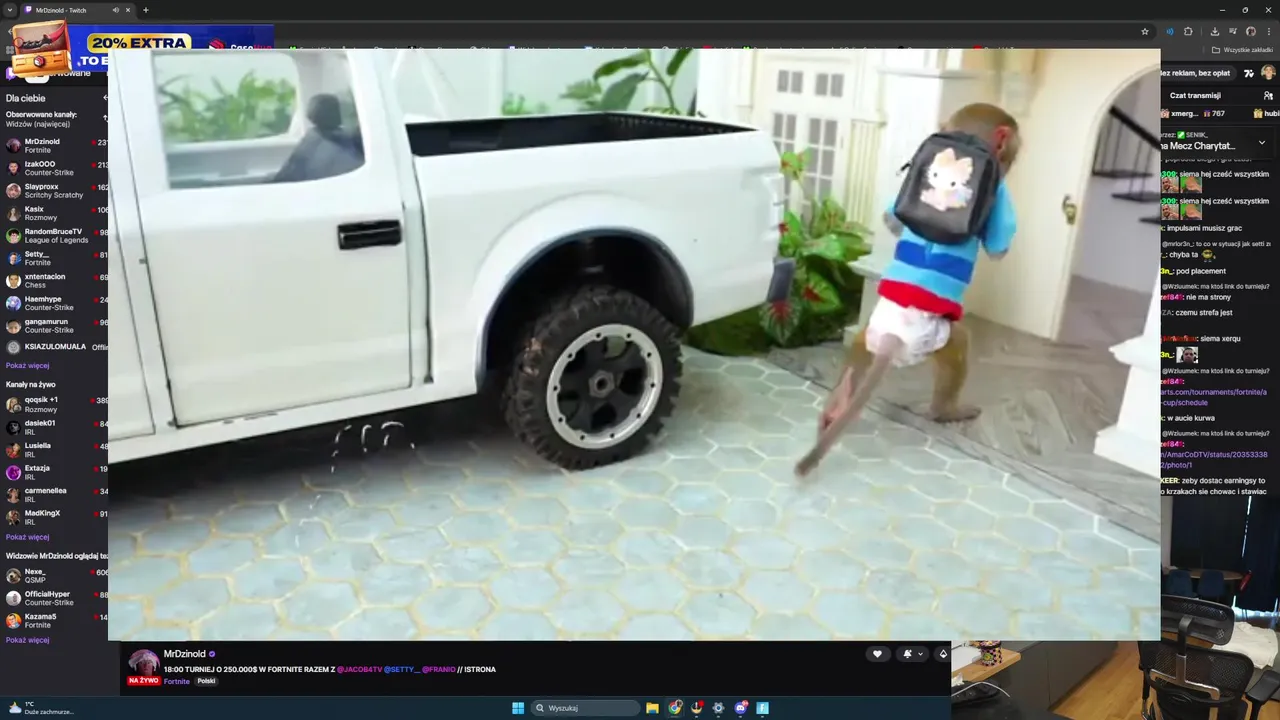1280x720 pixels.
Task: Open Chrome extensions puzzle icon
Action: [x=1188, y=31]
